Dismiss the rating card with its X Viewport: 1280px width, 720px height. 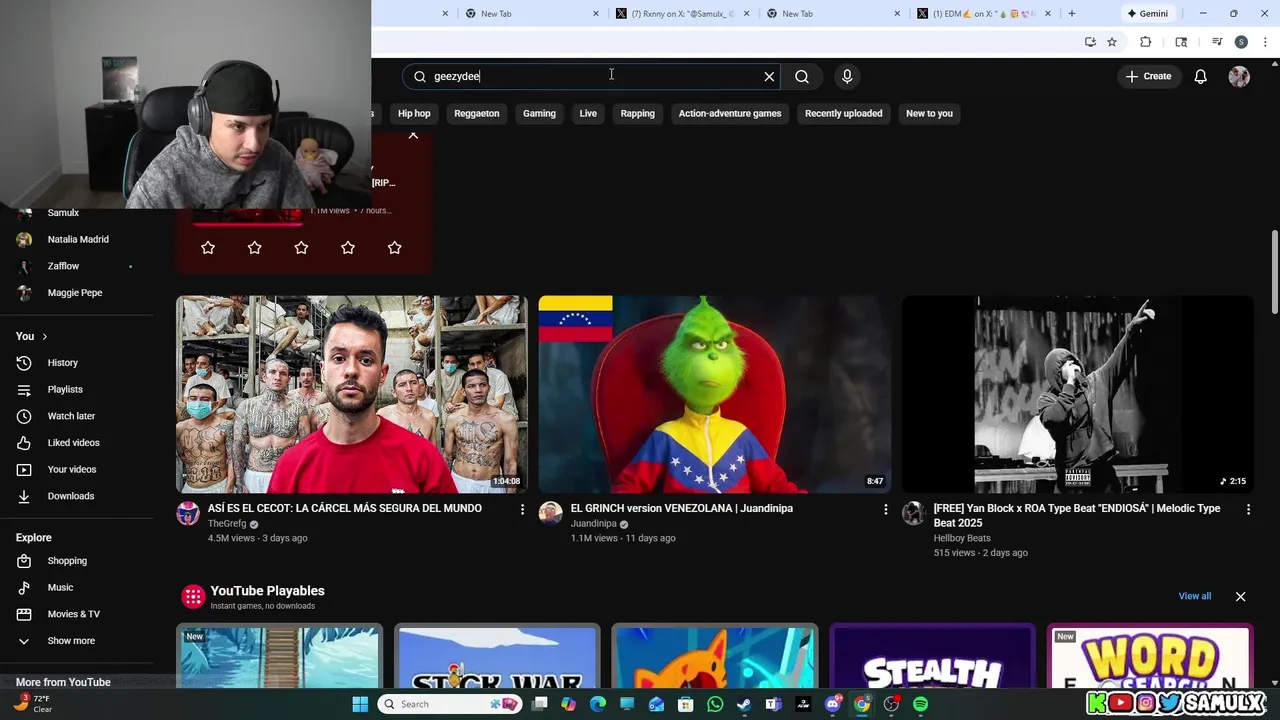[413, 135]
